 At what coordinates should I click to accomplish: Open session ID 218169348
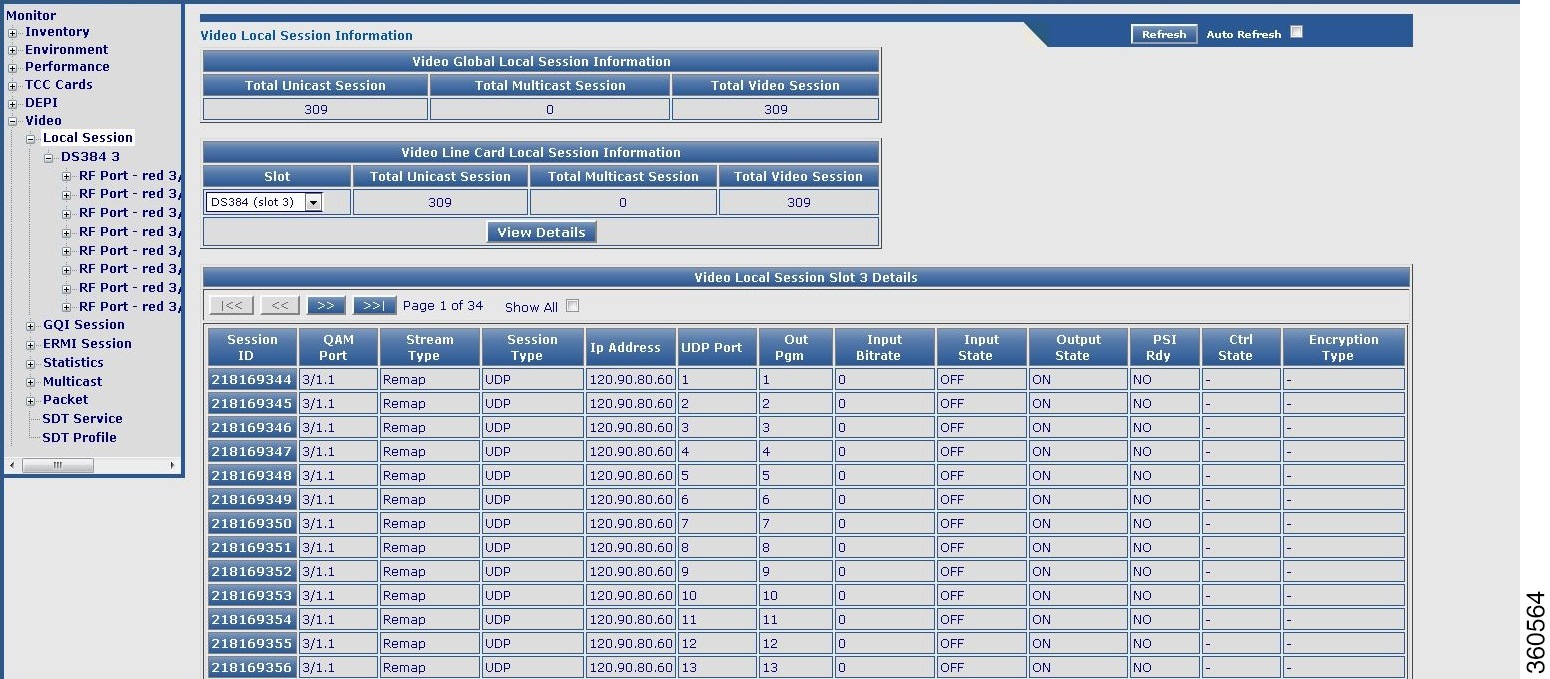[x=252, y=476]
